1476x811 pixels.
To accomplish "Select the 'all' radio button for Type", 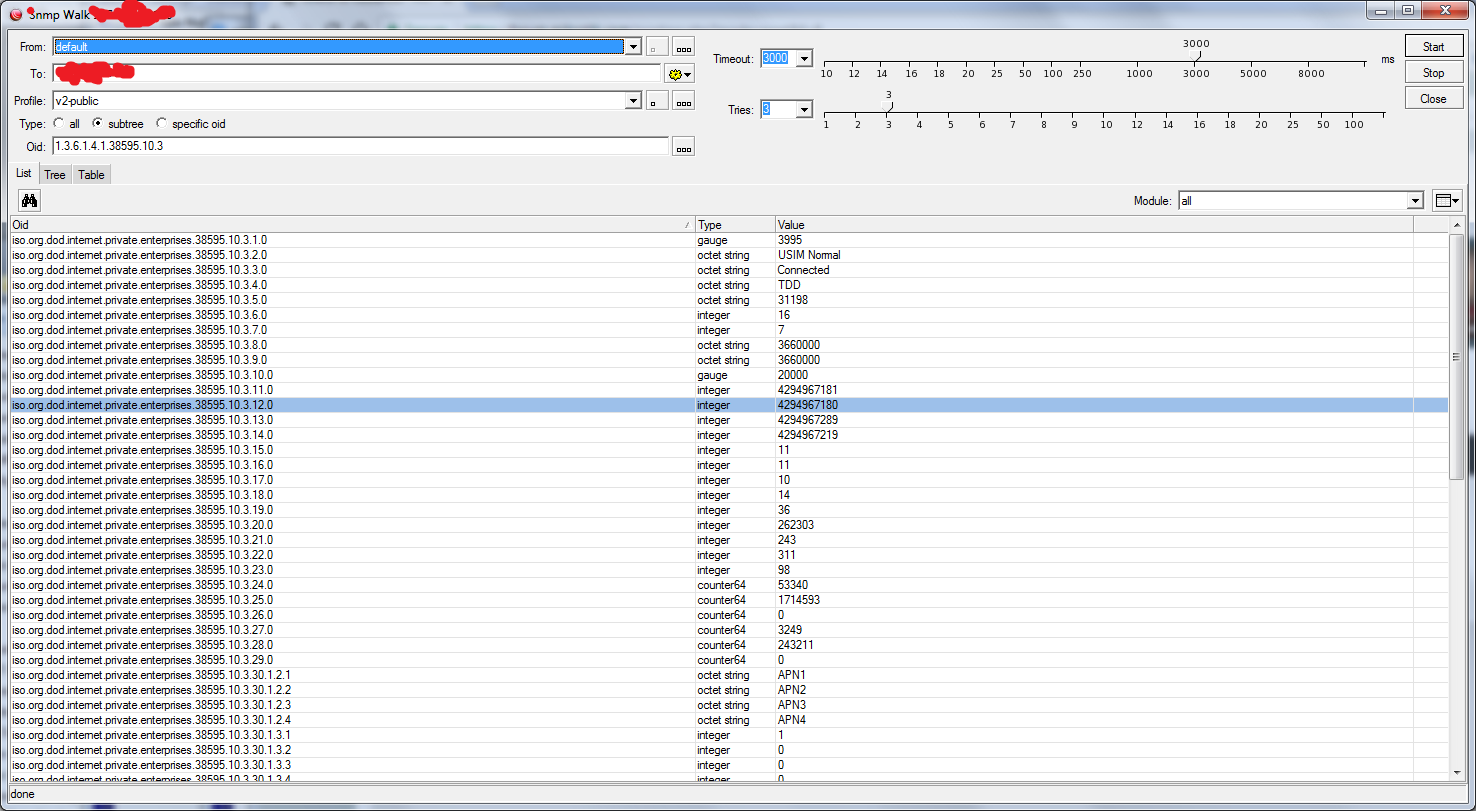I will coord(58,123).
